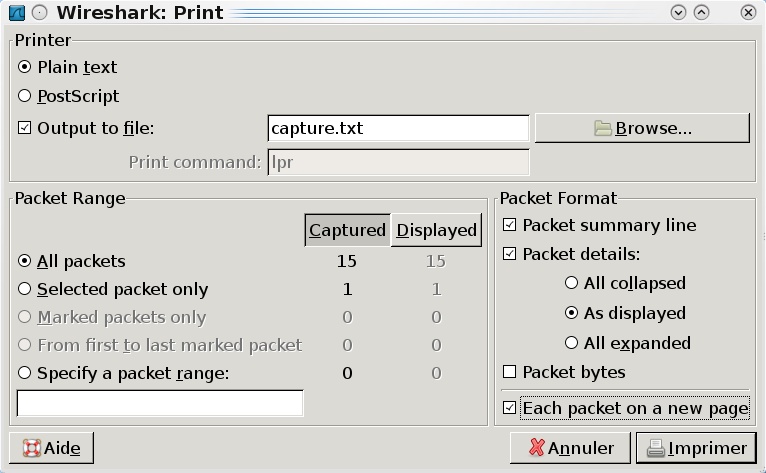The height and width of the screenshot is (473, 766).
Task: Click the capture.txt output file field
Action: pyautogui.click(x=398, y=128)
